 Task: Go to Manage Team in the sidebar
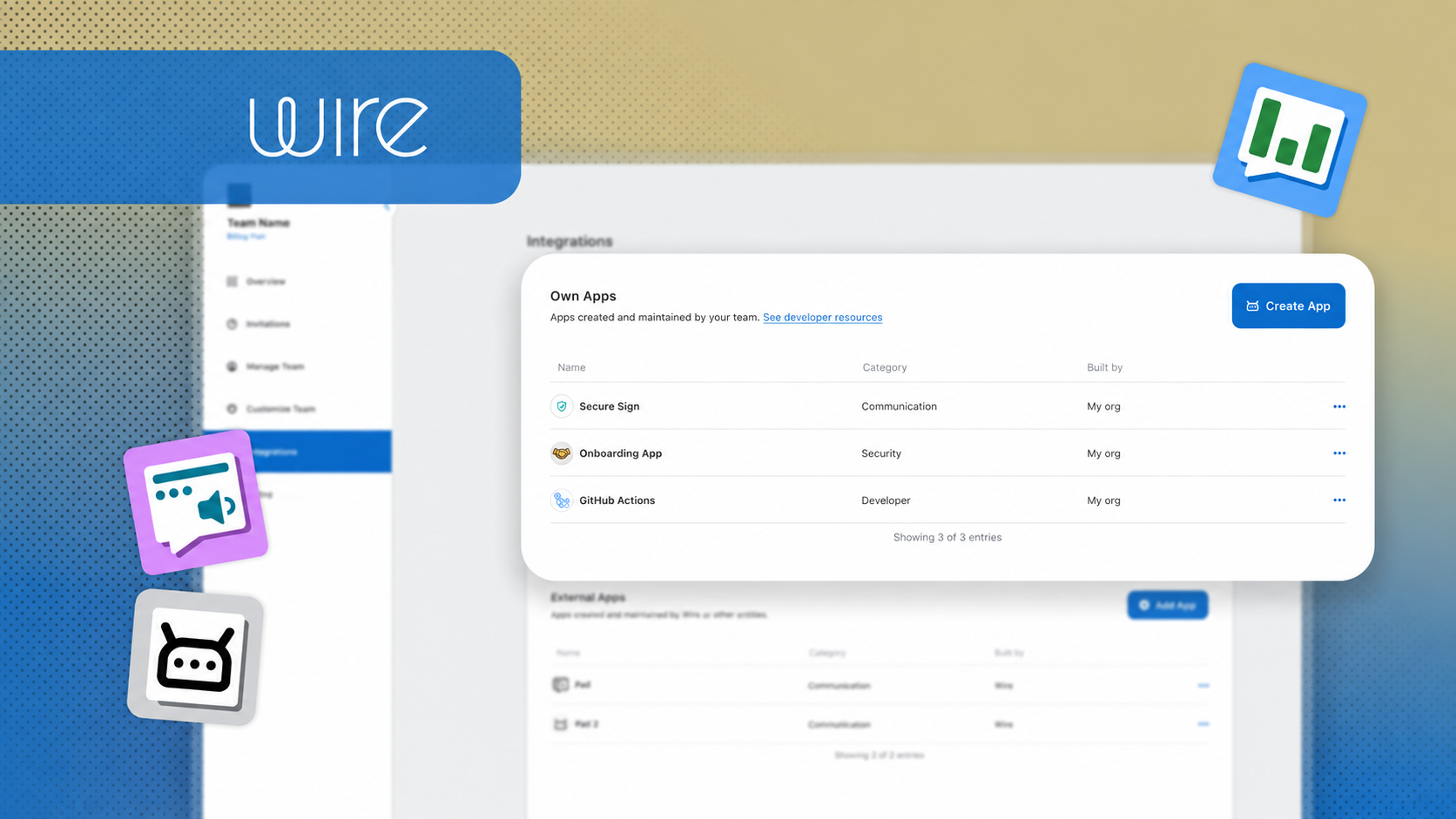(275, 366)
